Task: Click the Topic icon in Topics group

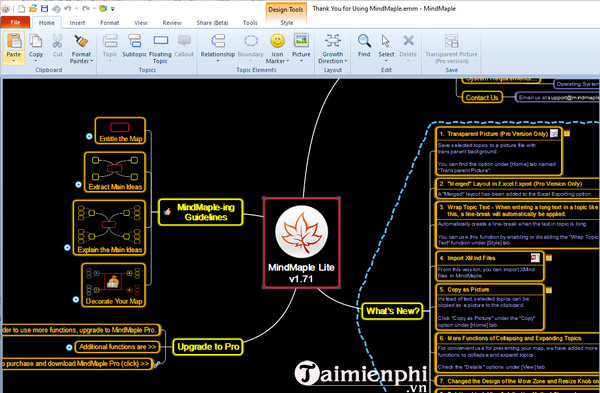Action: pos(110,41)
